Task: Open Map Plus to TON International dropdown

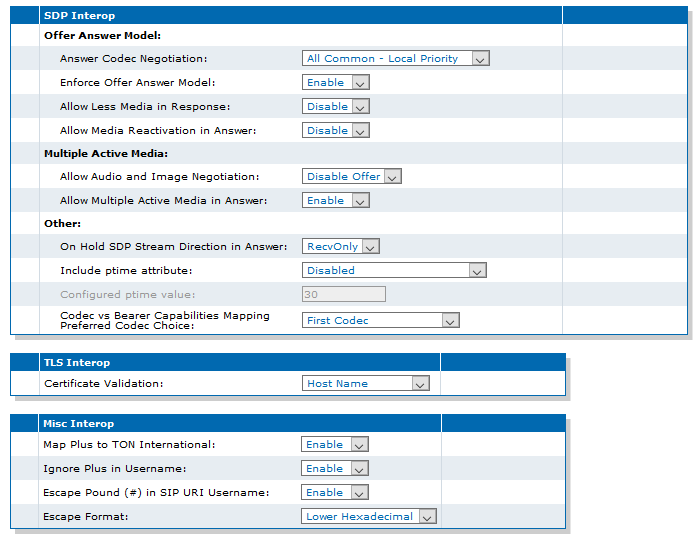Action: (335, 444)
